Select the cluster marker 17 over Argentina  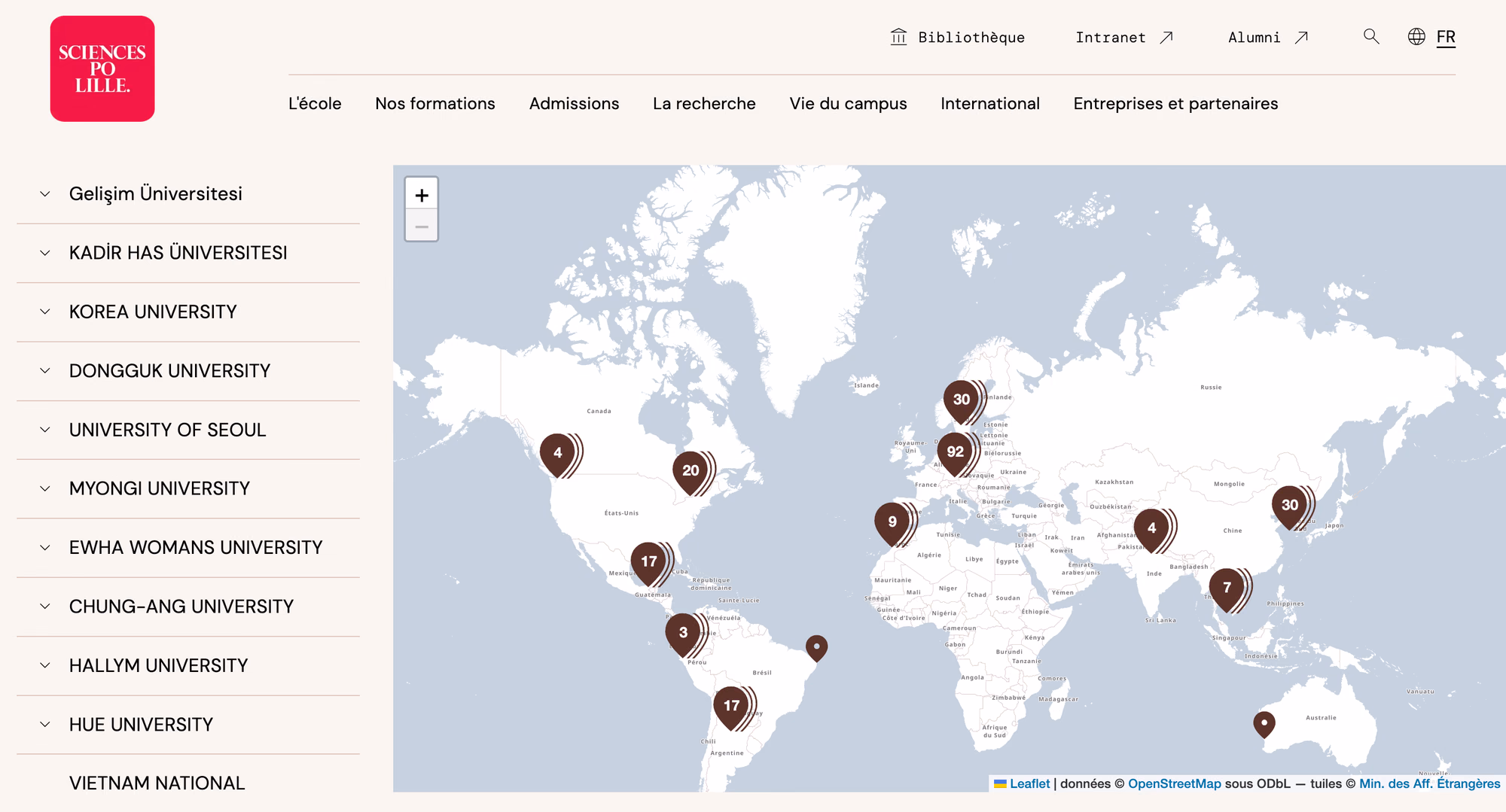pos(733,707)
